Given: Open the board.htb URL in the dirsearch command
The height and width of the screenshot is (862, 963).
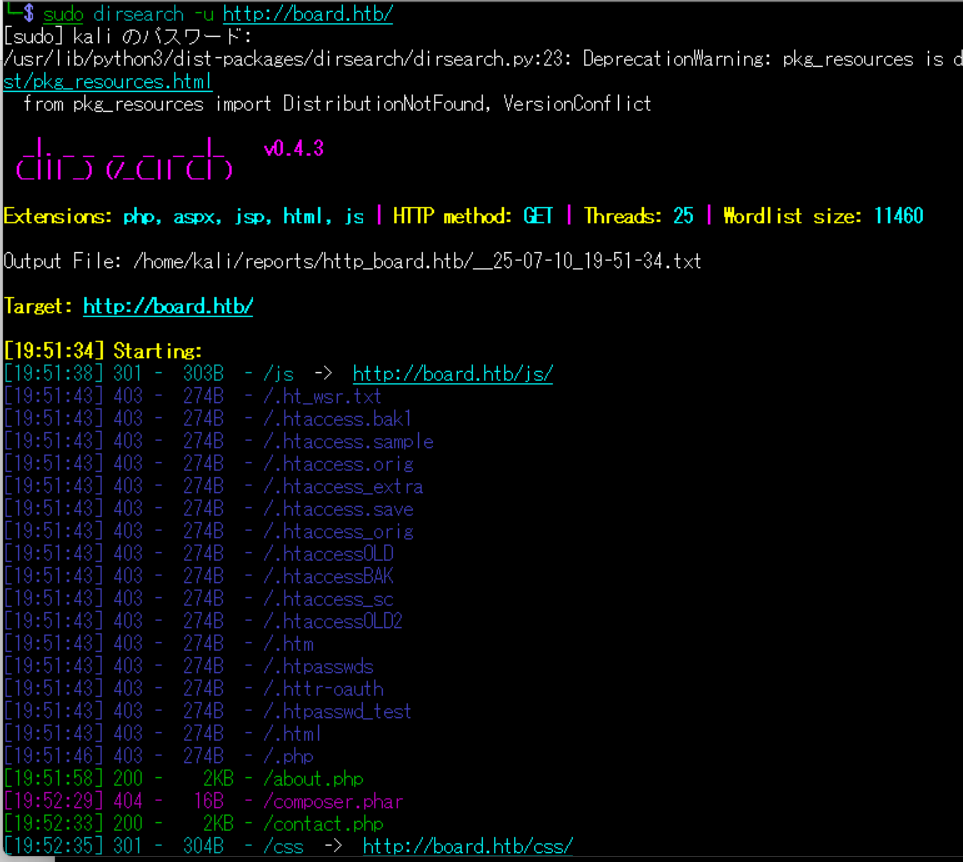Looking at the screenshot, I should pyautogui.click(x=307, y=14).
